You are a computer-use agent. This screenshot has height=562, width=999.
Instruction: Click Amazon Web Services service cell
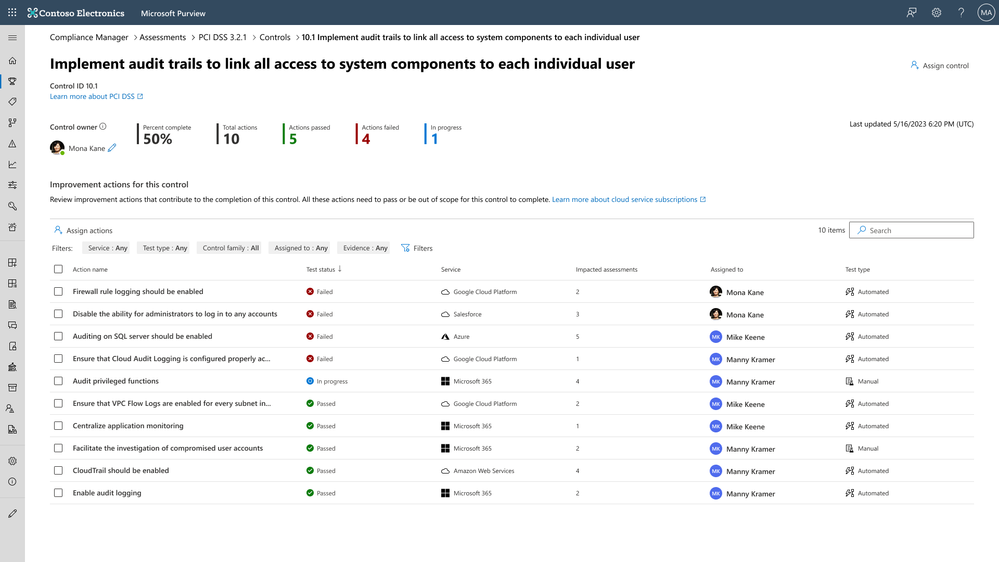click(x=477, y=471)
